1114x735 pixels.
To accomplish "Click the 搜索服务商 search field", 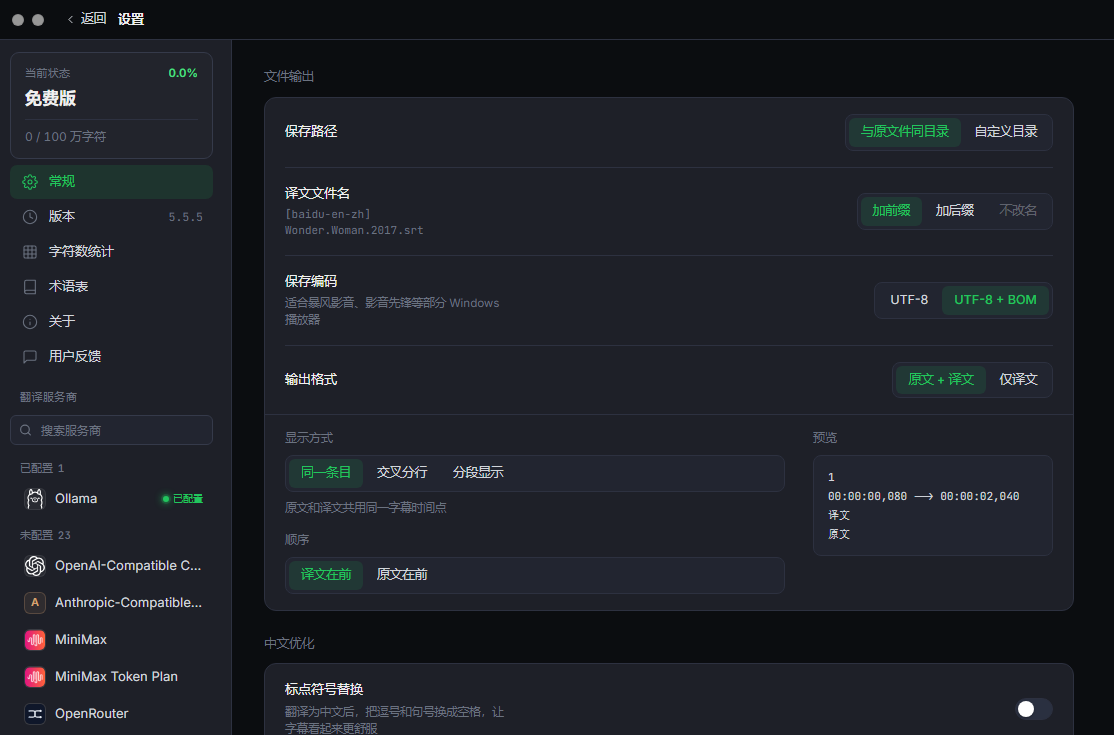I will tap(112, 430).
